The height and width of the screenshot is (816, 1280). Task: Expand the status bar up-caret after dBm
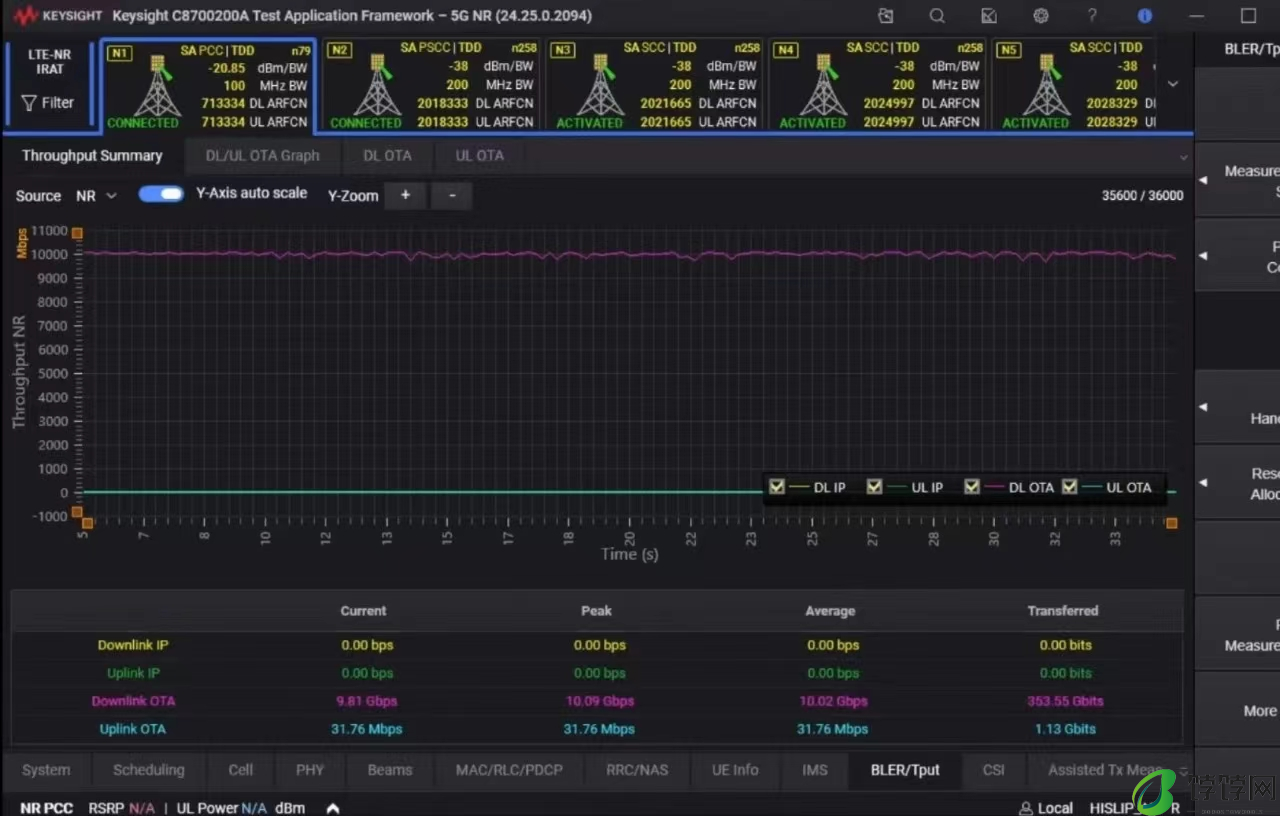pyautogui.click(x=333, y=808)
